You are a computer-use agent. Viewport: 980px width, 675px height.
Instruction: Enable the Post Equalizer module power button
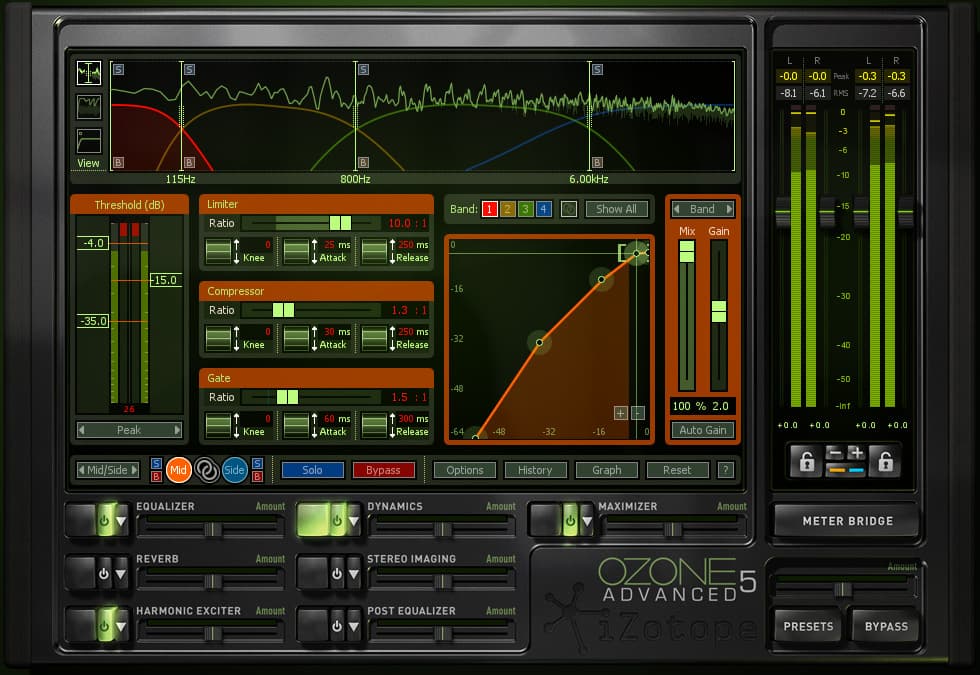click(337, 626)
